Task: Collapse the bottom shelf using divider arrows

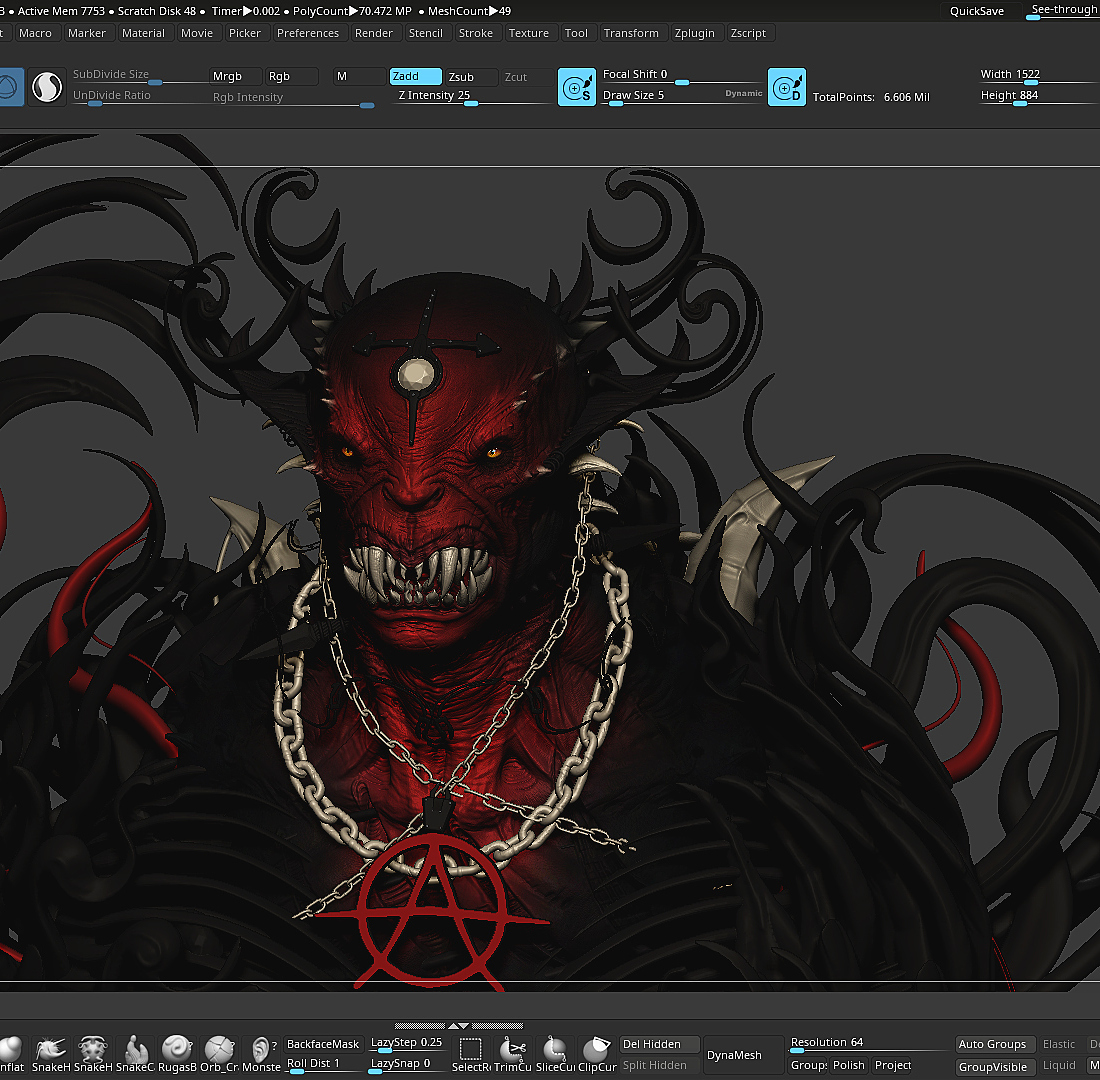Action: [458, 1025]
